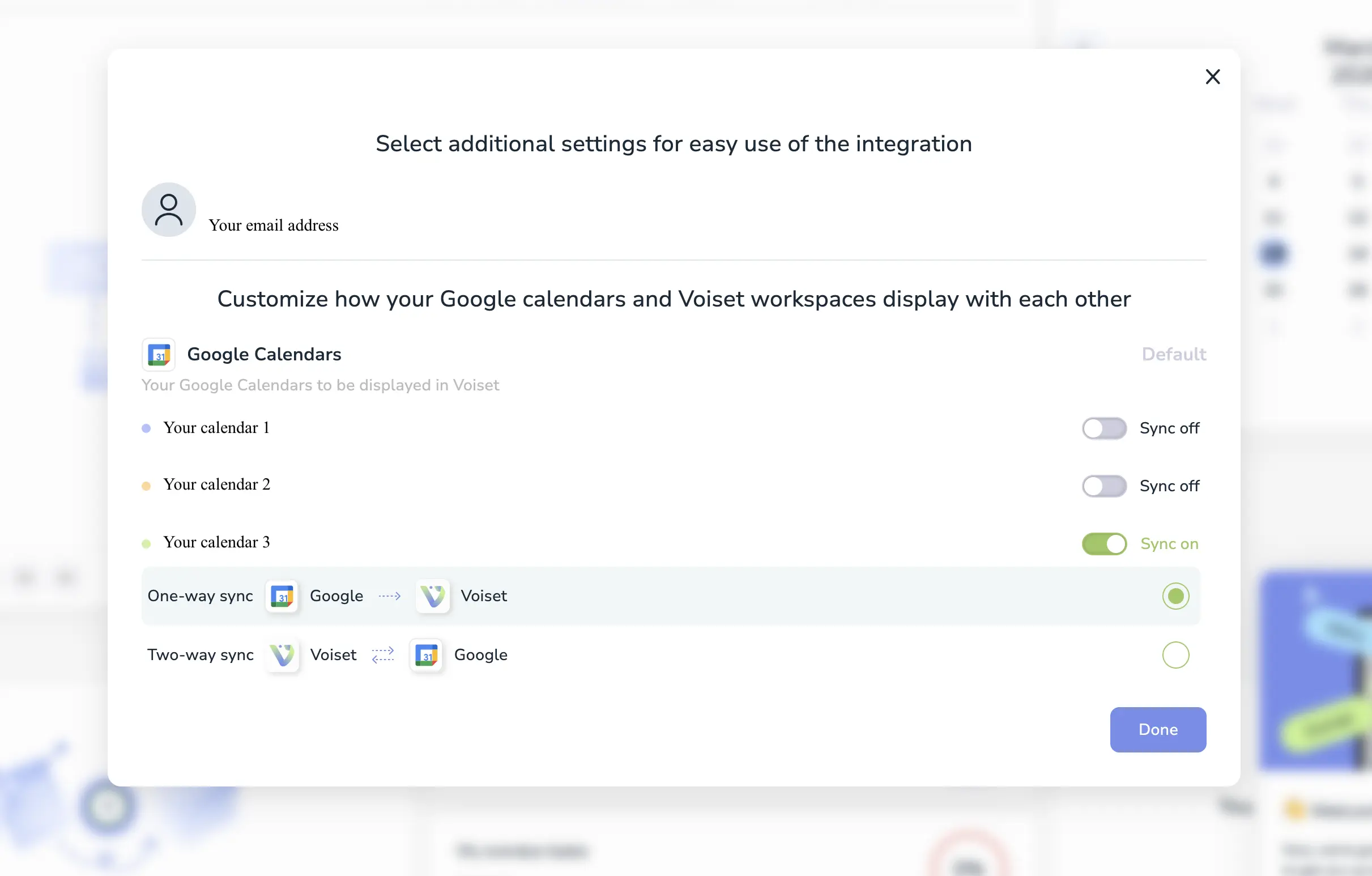The height and width of the screenshot is (876, 1372).
Task: Click the Google icon in the two-way sync row
Action: (426, 656)
